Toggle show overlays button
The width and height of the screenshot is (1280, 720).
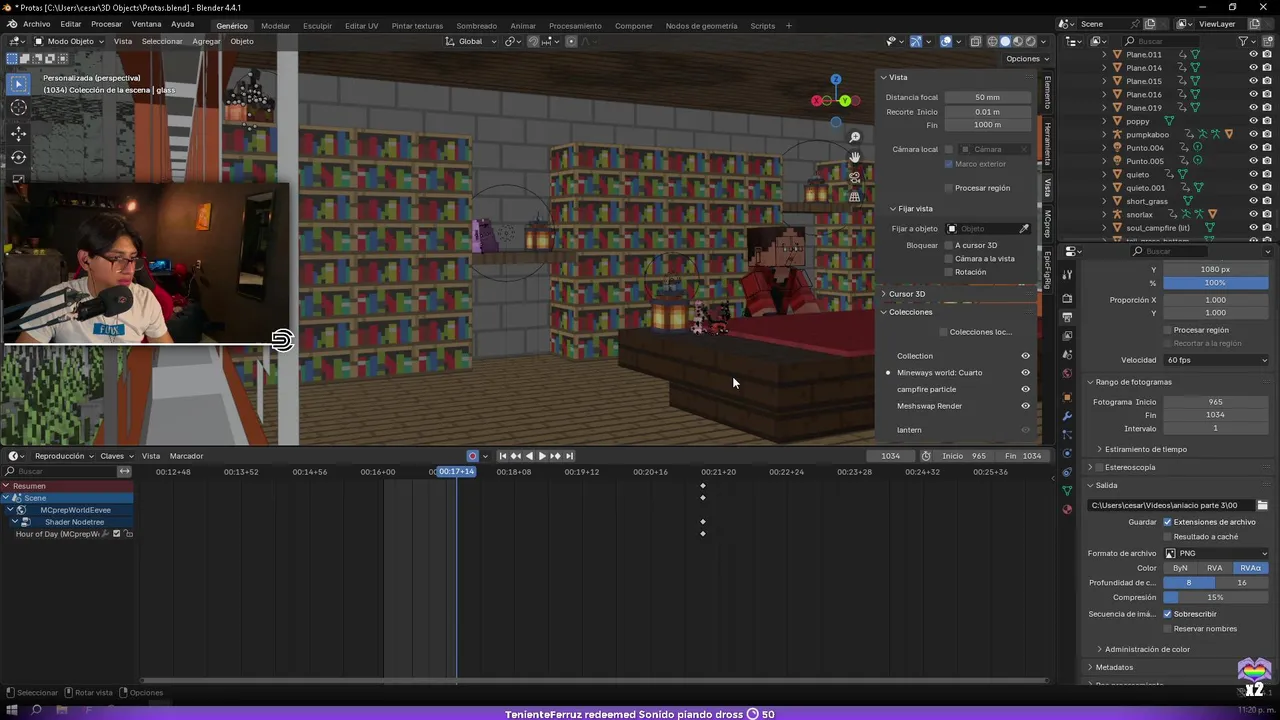946,41
